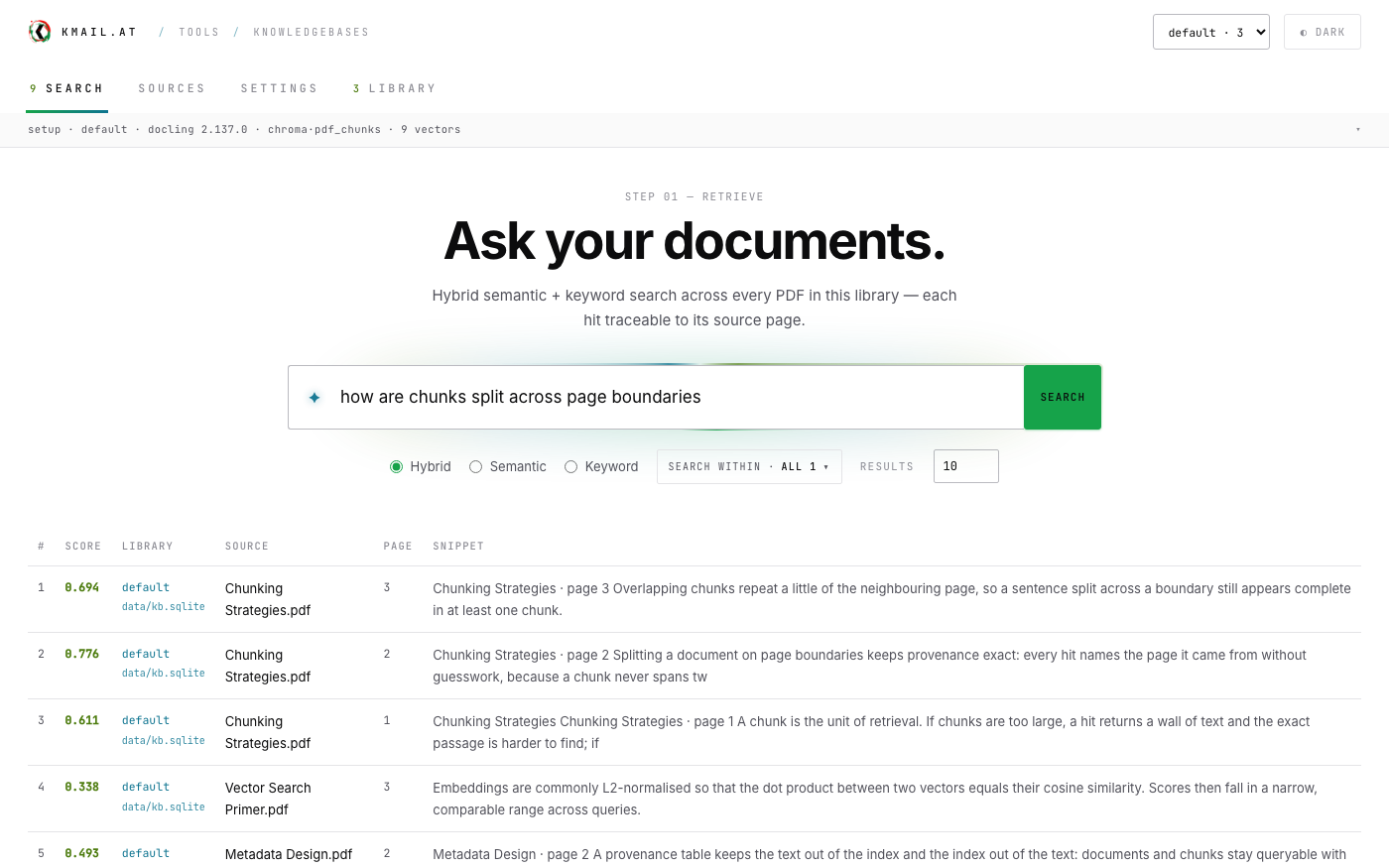
Task: Click data/kb.sqlite path in row 4
Action: [x=164, y=806]
